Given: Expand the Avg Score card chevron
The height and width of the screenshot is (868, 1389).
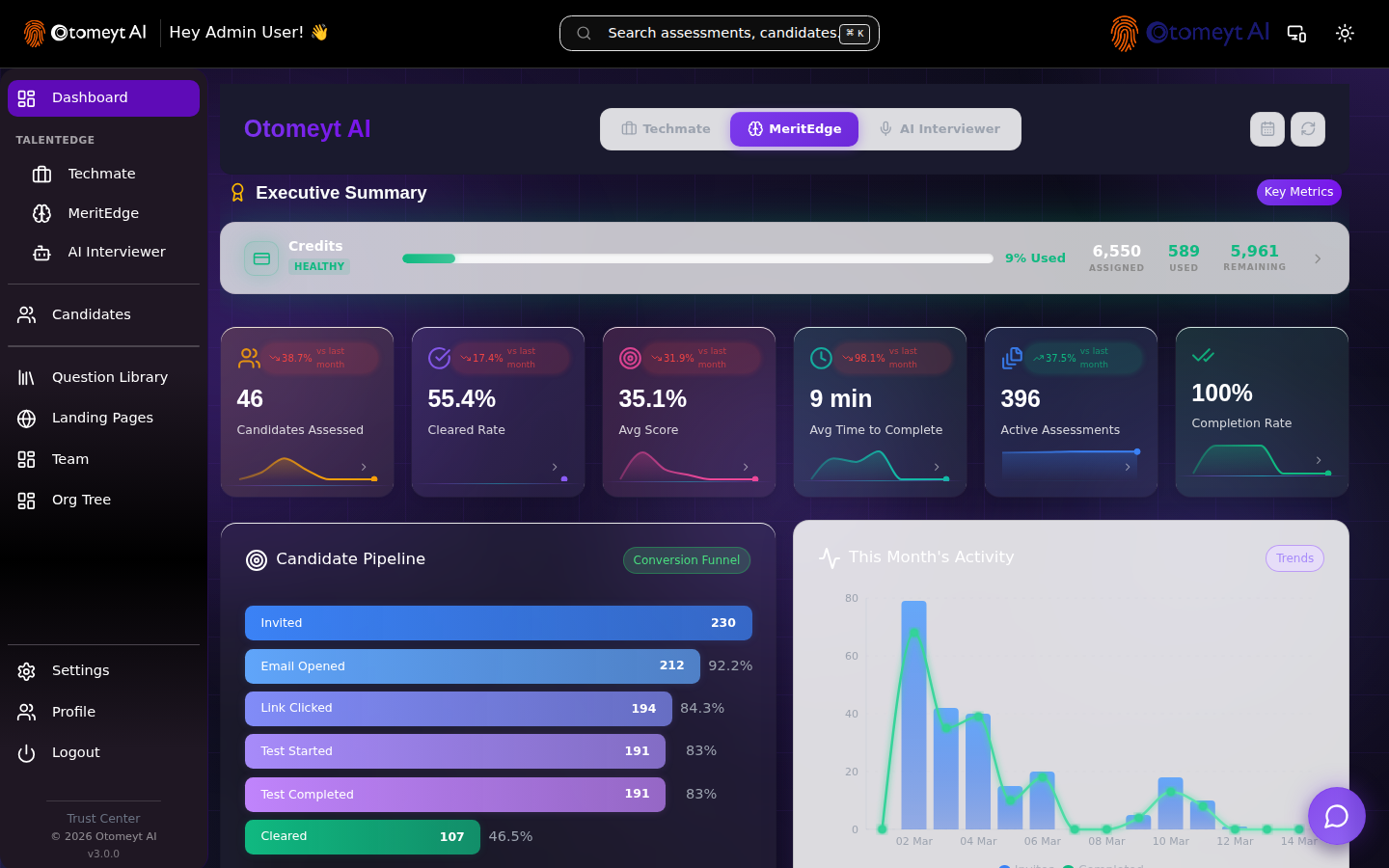Looking at the screenshot, I should [746, 467].
